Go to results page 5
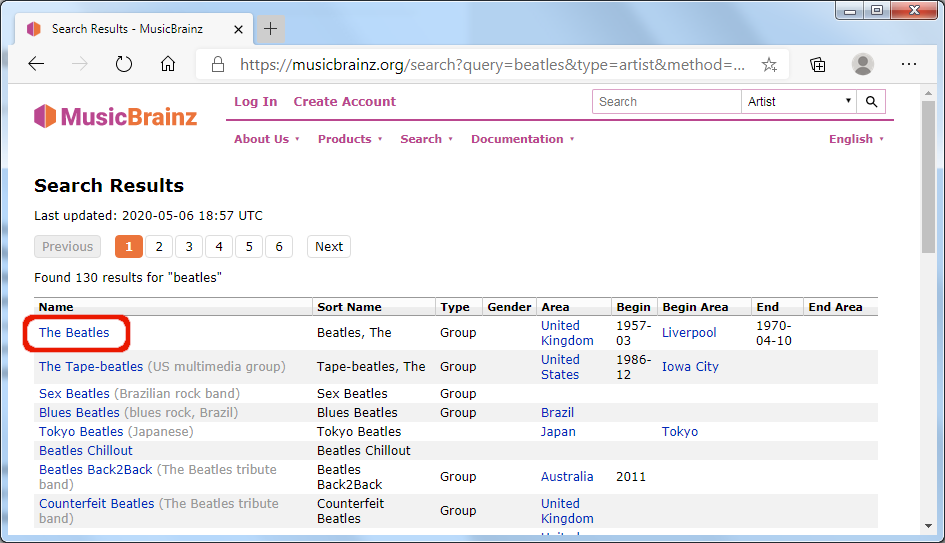The width and height of the screenshot is (945, 543). point(249,246)
